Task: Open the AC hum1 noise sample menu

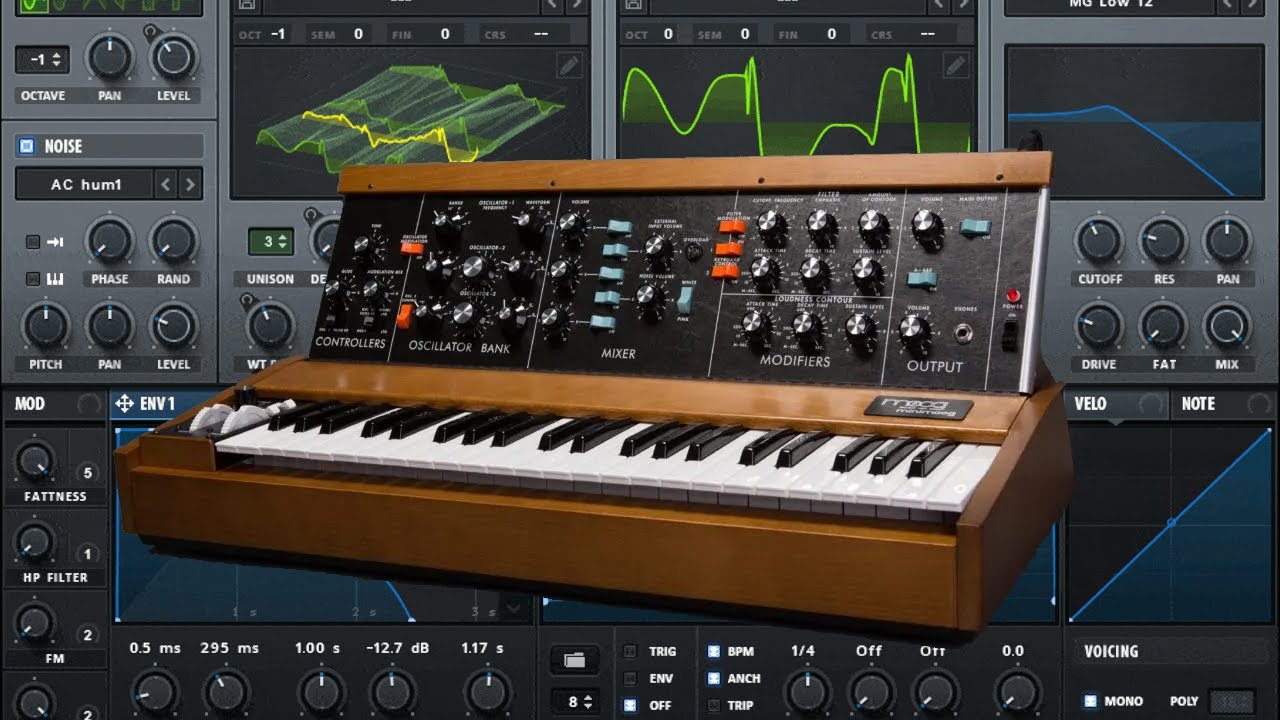Action: coord(85,184)
